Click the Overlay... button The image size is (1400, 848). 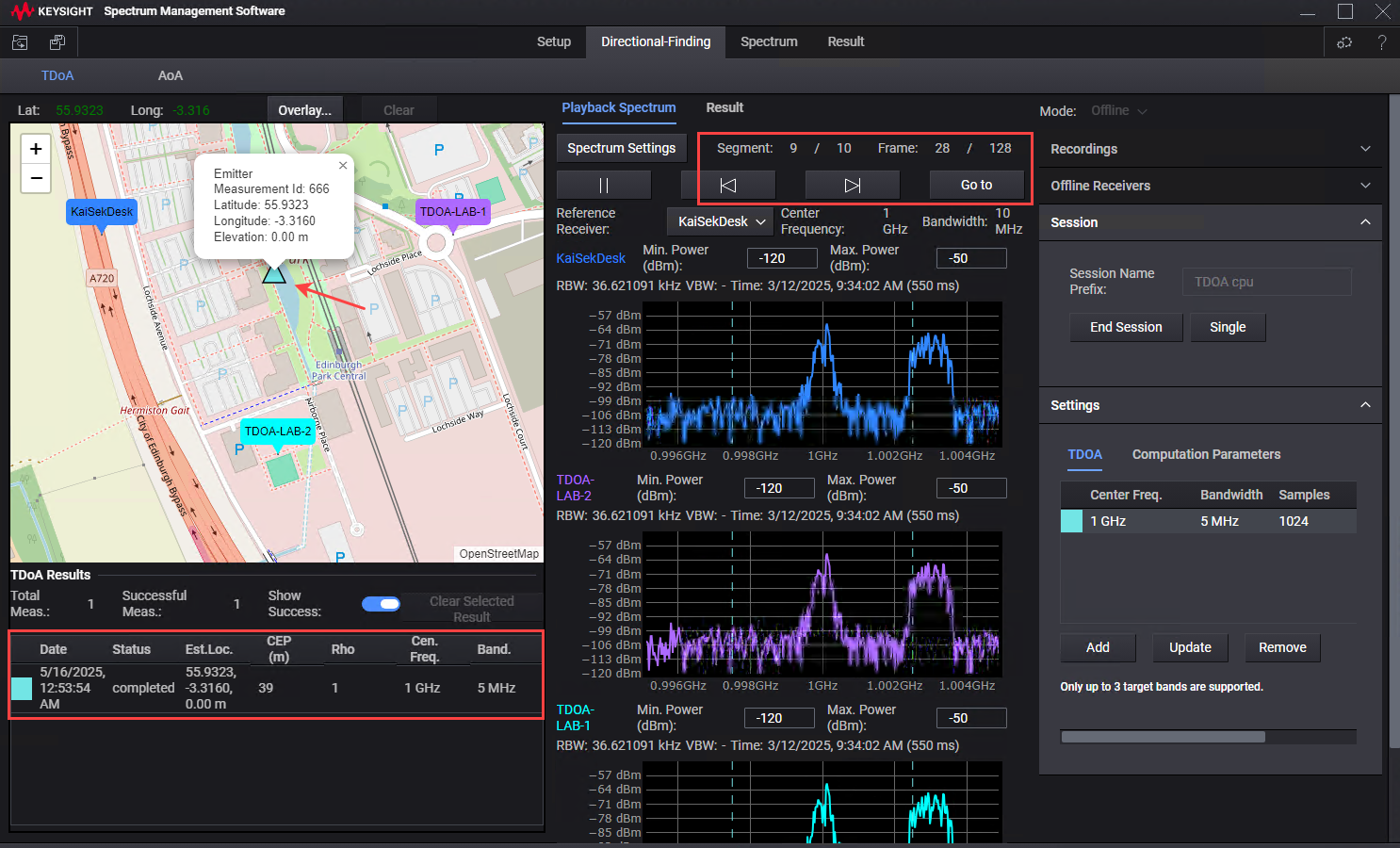pyautogui.click(x=305, y=110)
